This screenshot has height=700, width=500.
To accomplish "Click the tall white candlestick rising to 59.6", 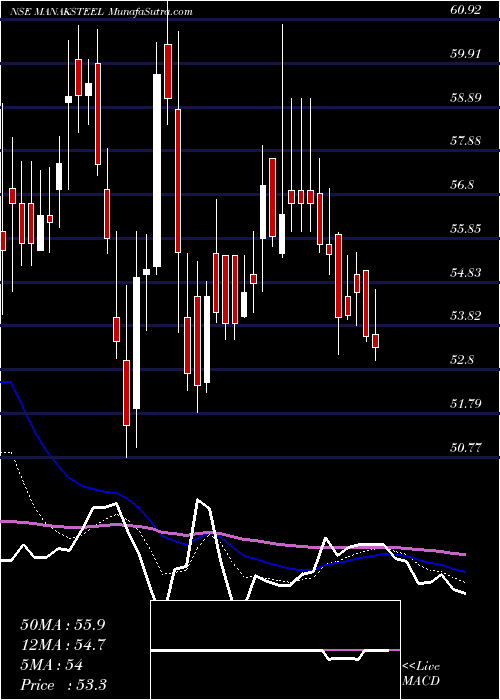I will pos(157,170).
